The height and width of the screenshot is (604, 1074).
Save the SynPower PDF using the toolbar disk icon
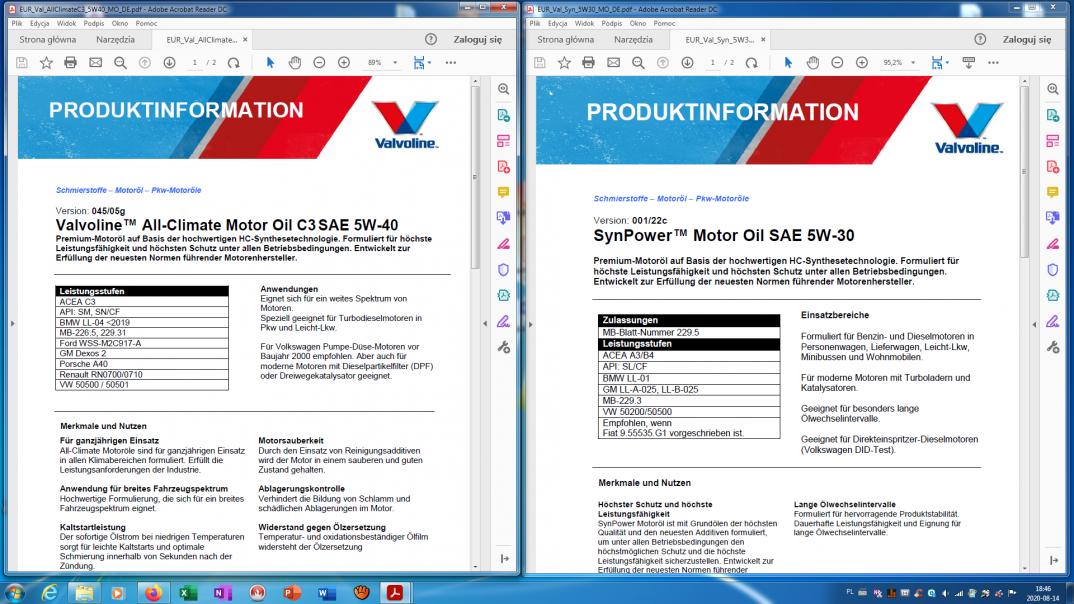(540, 63)
